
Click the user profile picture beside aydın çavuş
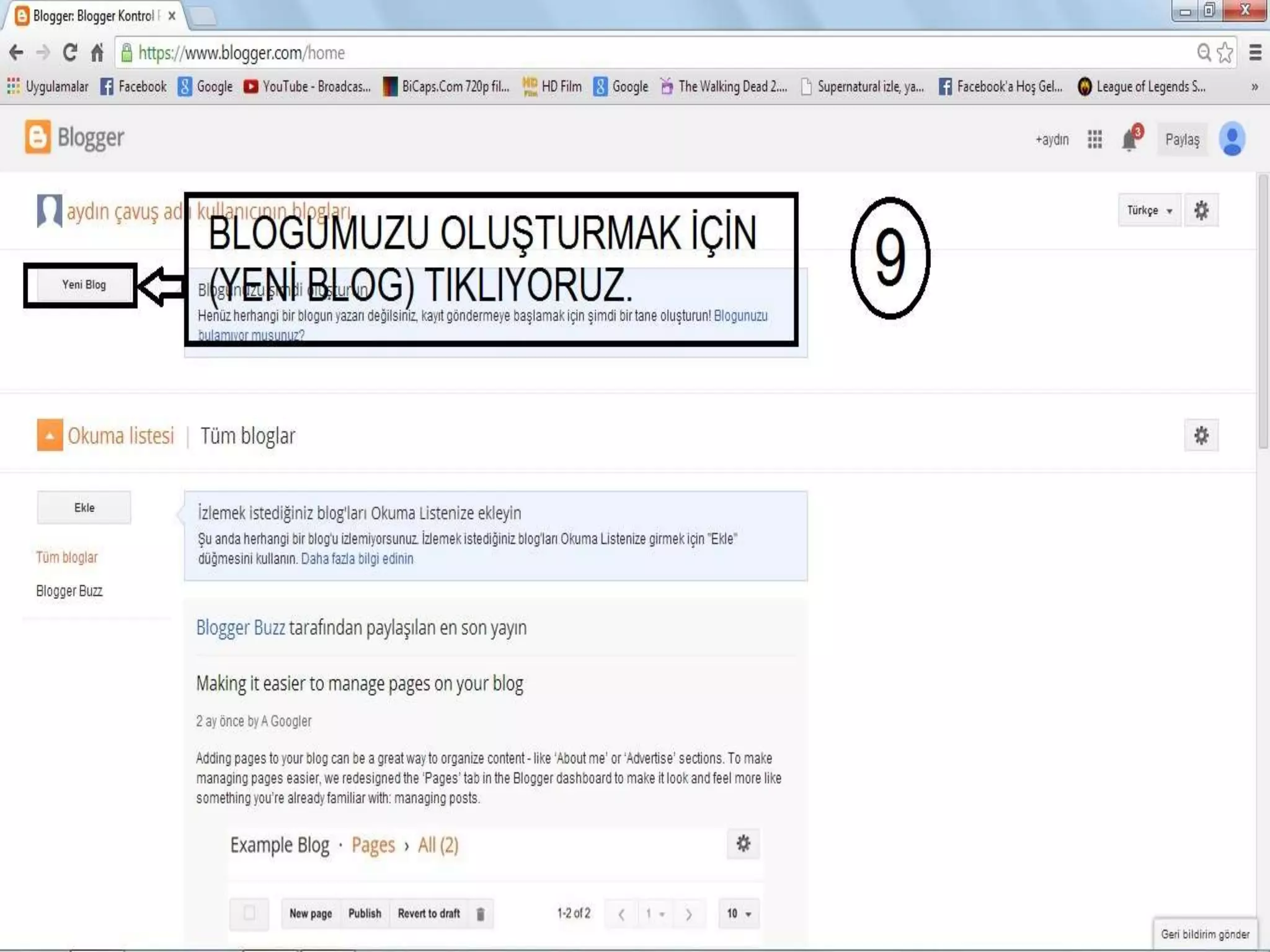[49, 211]
